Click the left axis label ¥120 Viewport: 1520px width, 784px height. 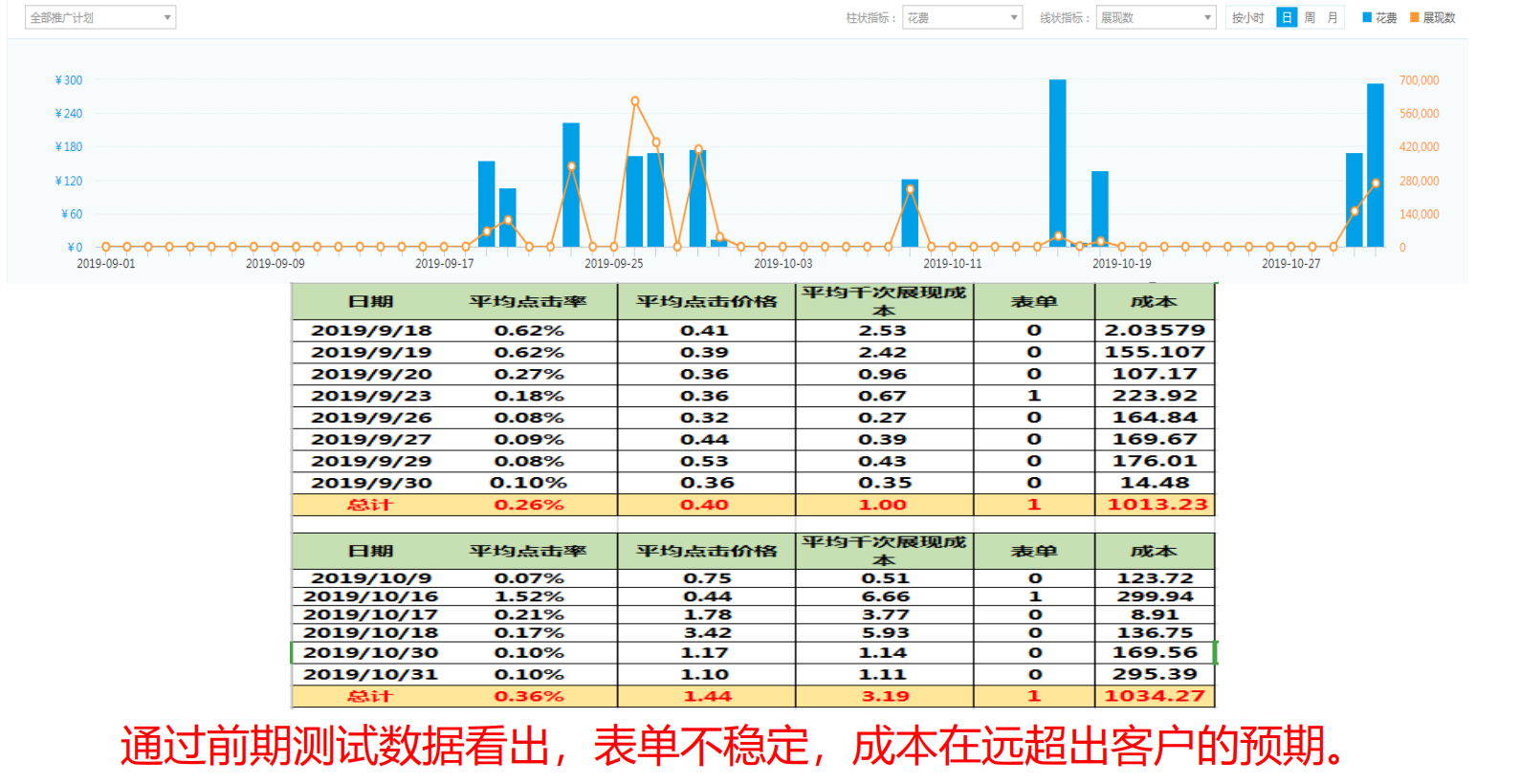click(x=69, y=181)
